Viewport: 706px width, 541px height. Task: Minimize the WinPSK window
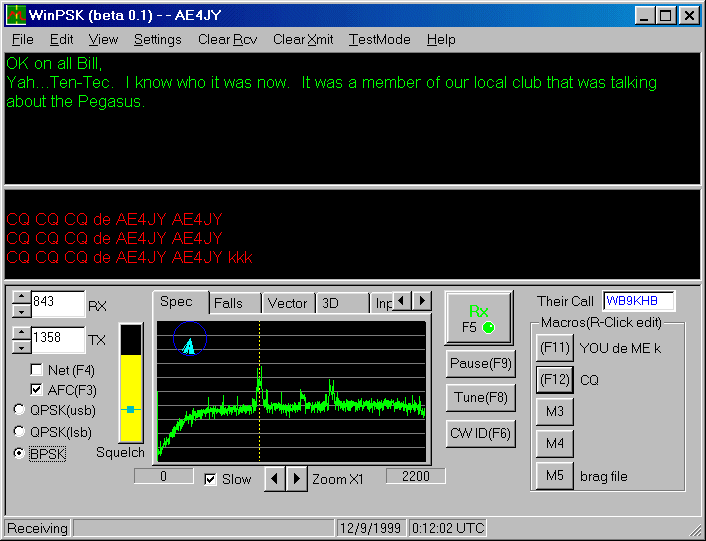[644, 16]
